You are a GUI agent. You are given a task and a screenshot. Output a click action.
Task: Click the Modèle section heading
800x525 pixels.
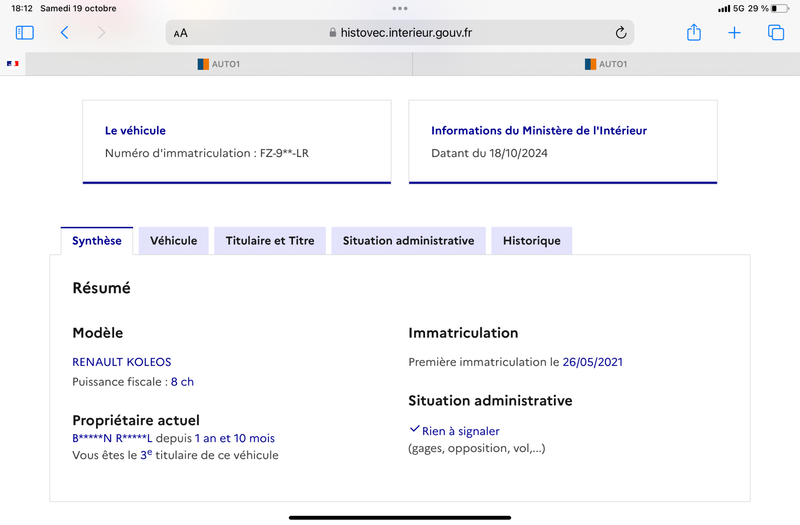tap(98, 333)
